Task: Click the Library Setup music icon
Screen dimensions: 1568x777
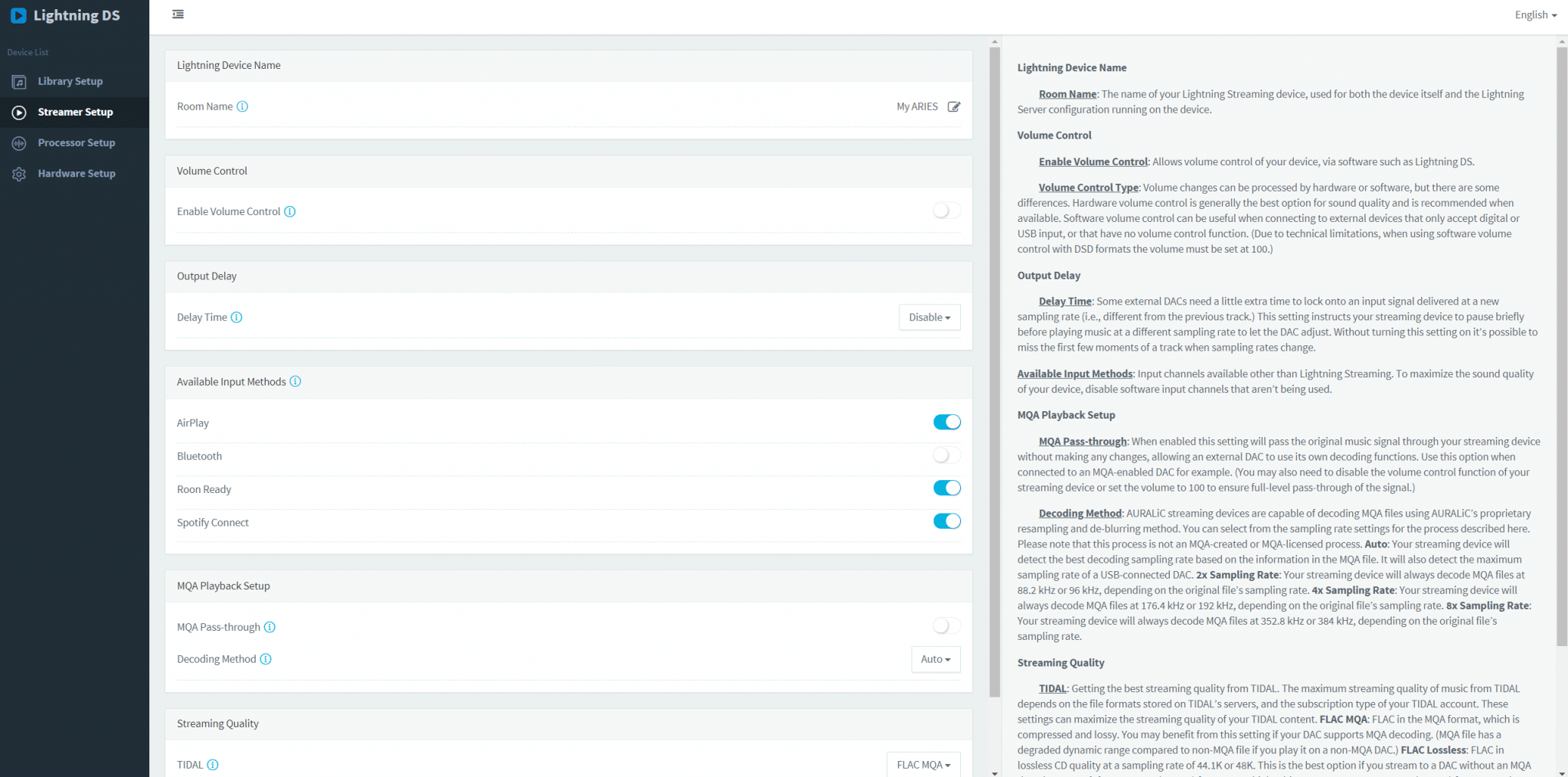Action: pyautogui.click(x=19, y=82)
